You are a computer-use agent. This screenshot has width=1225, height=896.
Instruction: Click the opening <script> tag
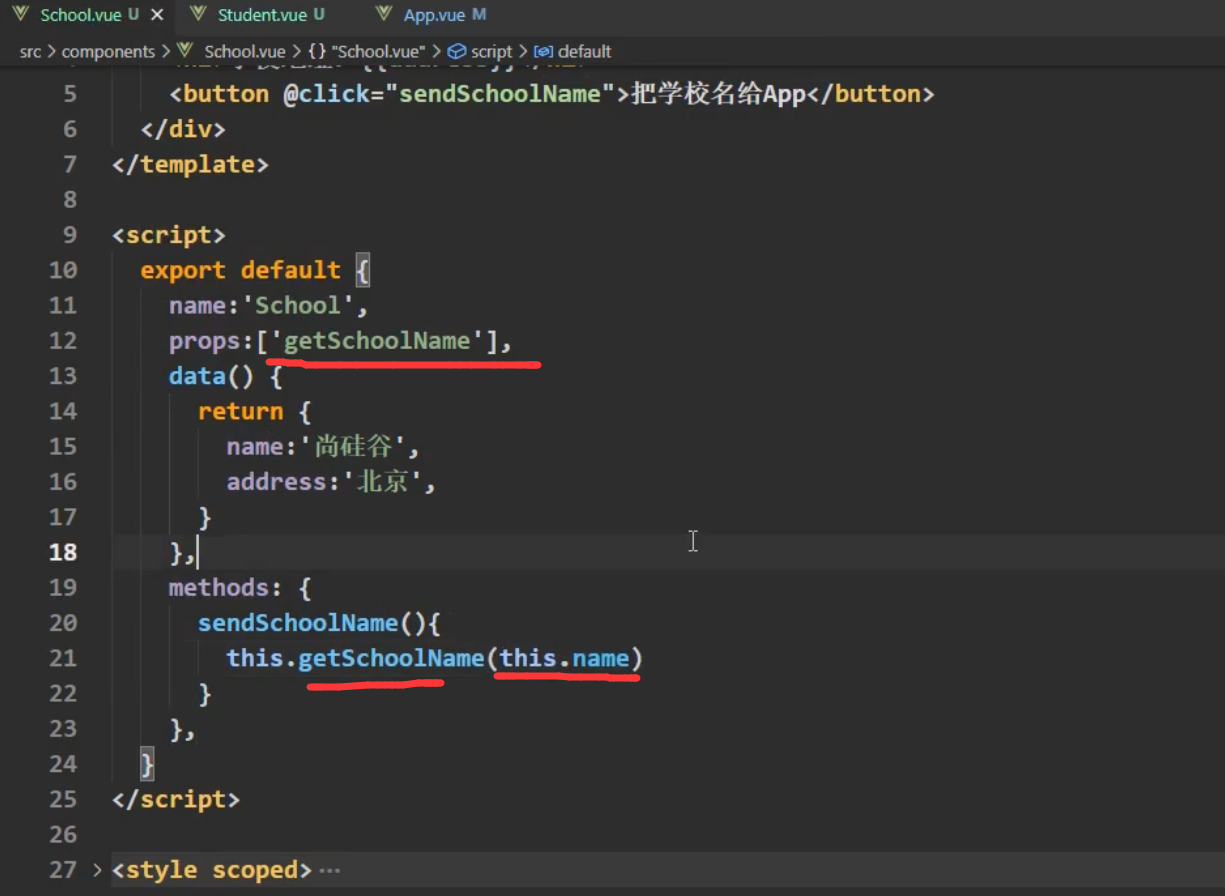tap(169, 235)
